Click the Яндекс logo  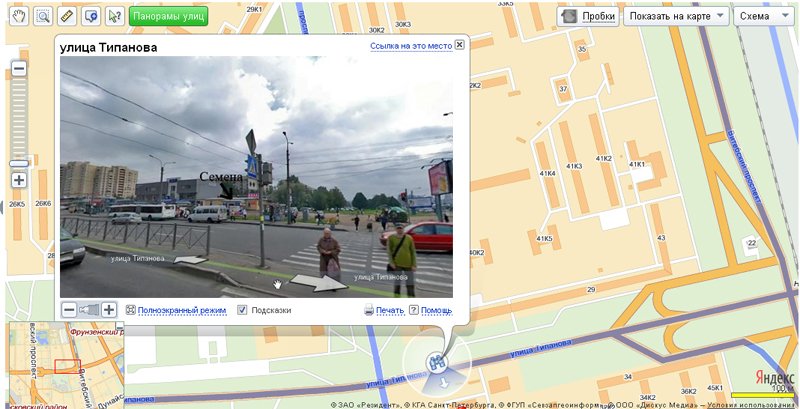(x=774, y=378)
